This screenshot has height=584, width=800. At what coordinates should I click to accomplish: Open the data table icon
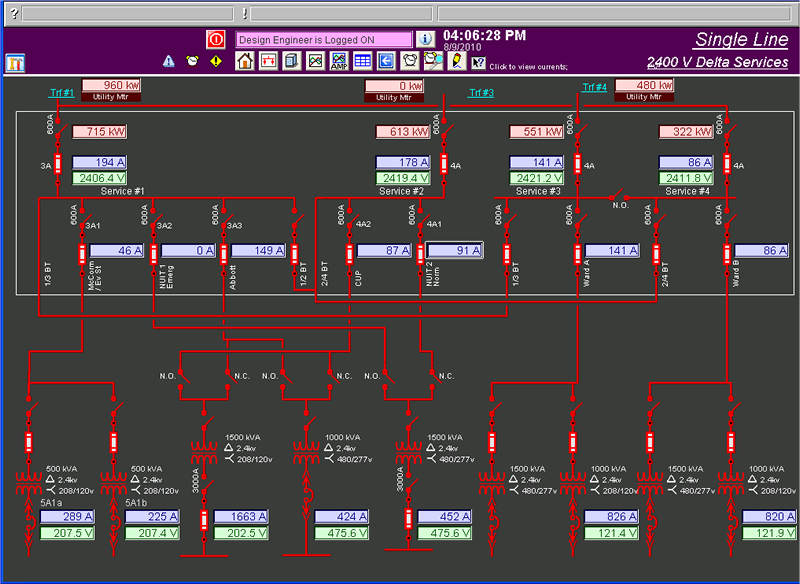pos(362,62)
